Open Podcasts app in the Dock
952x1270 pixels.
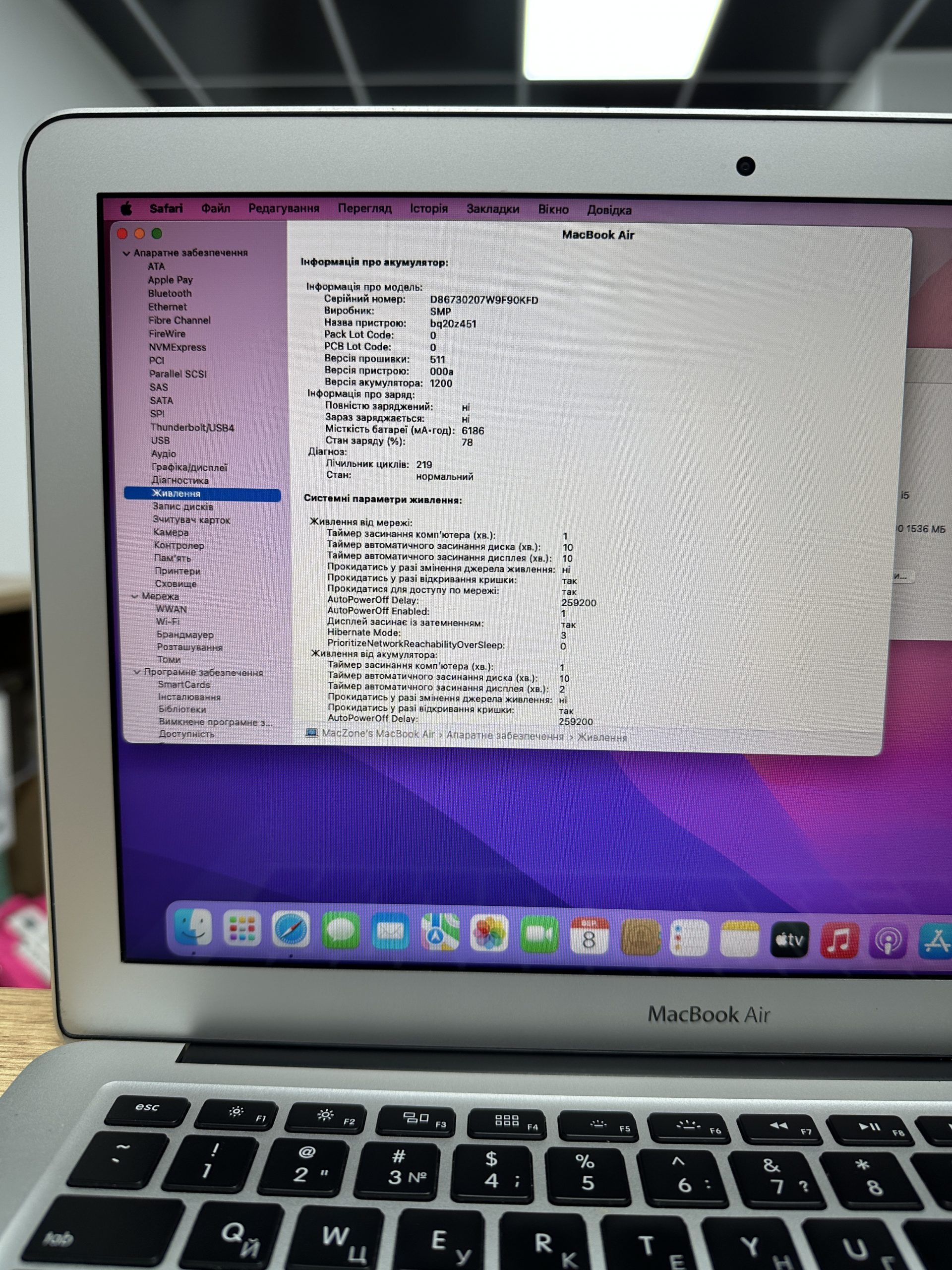pos(889,942)
